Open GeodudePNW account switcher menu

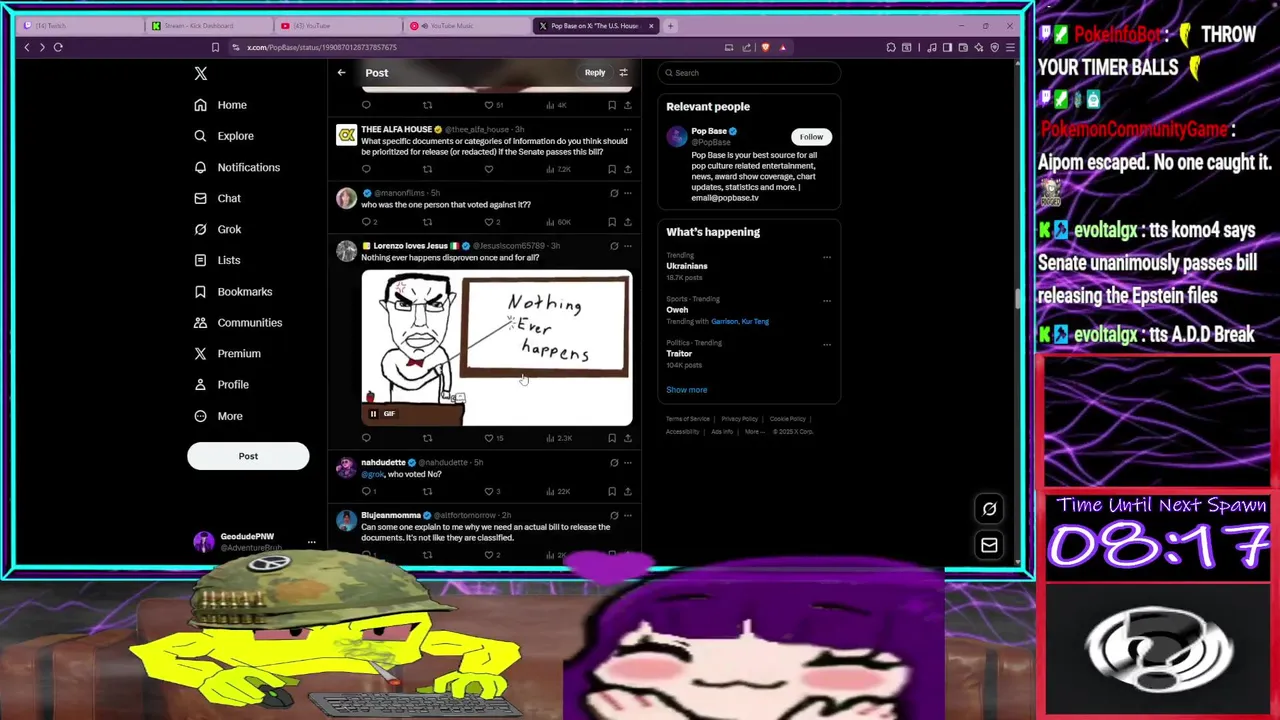click(x=311, y=542)
